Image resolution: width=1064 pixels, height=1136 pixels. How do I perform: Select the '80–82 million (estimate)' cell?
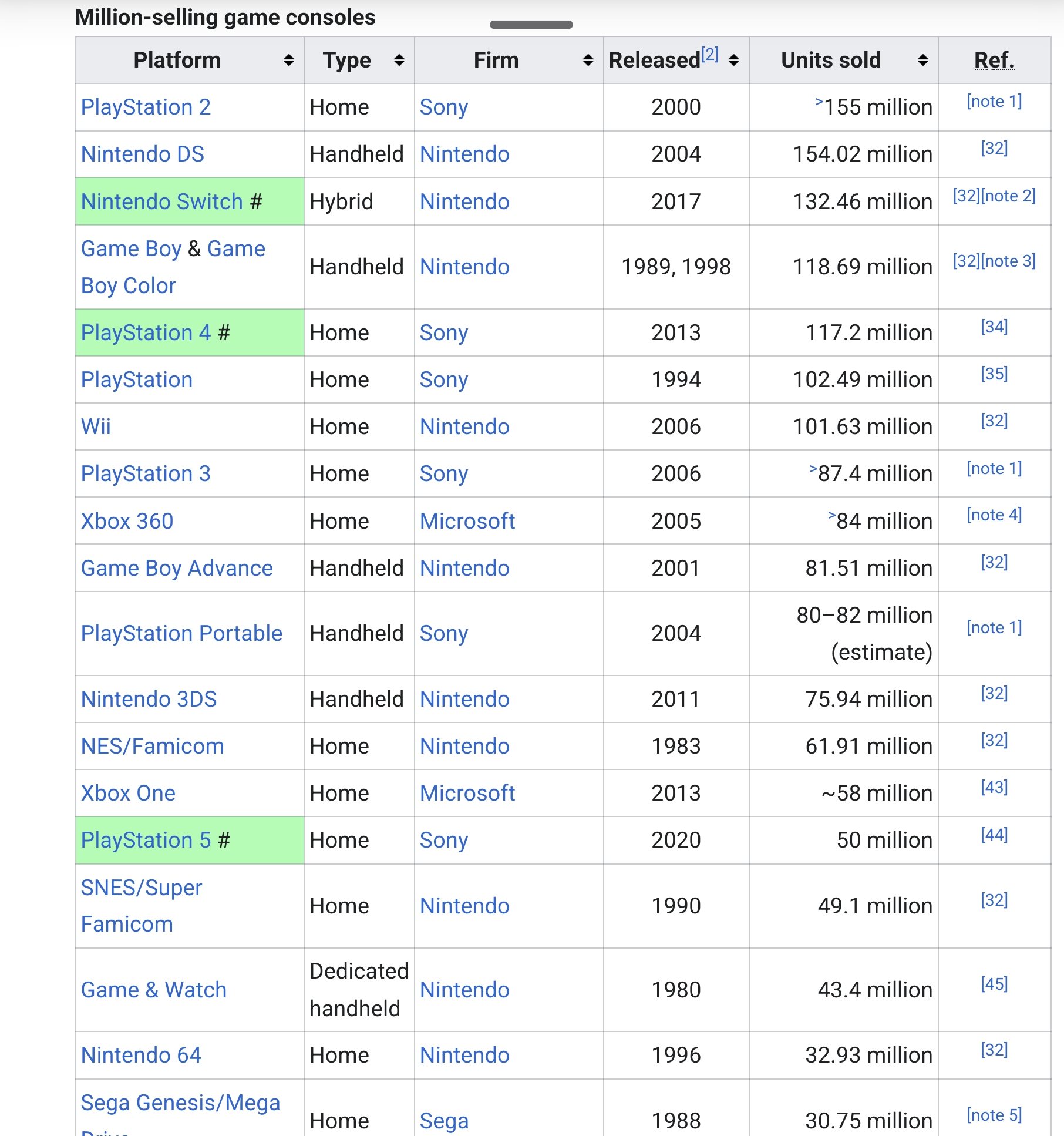click(843, 633)
